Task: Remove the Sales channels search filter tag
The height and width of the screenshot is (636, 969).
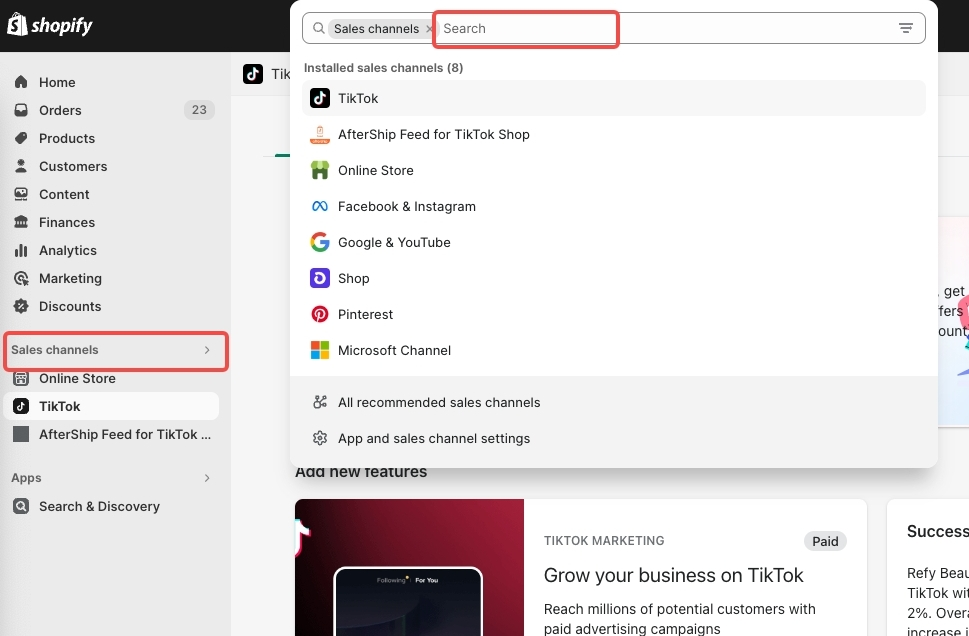Action: [x=429, y=29]
